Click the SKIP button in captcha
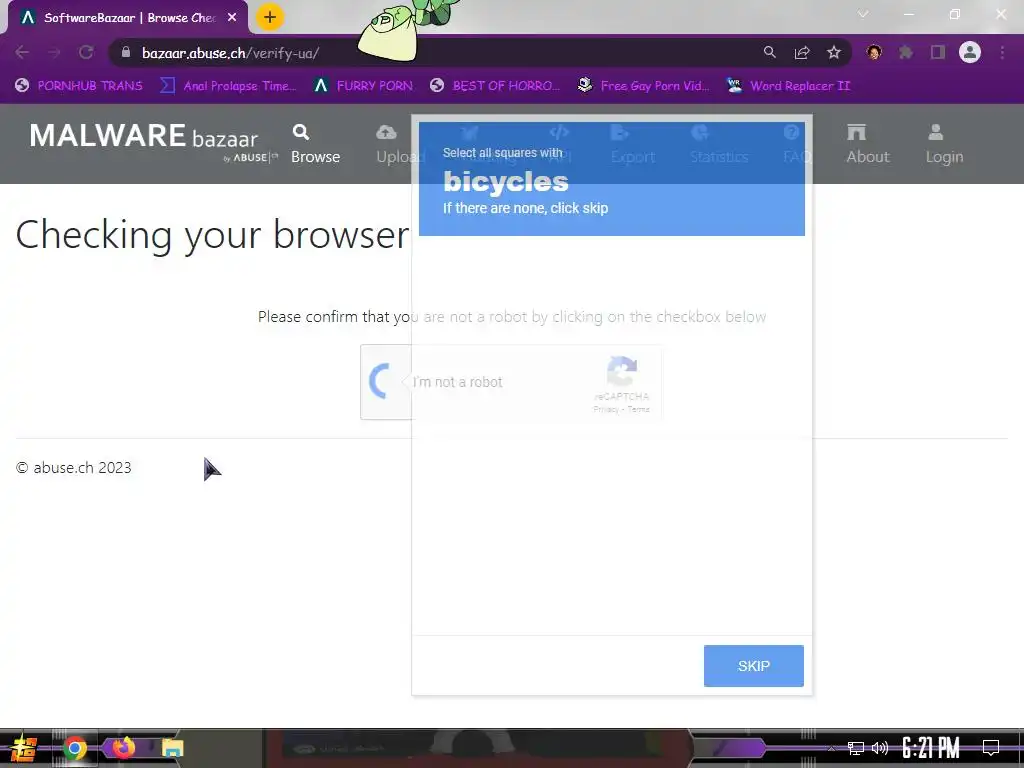This screenshot has width=1024, height=768. (754, 665)
